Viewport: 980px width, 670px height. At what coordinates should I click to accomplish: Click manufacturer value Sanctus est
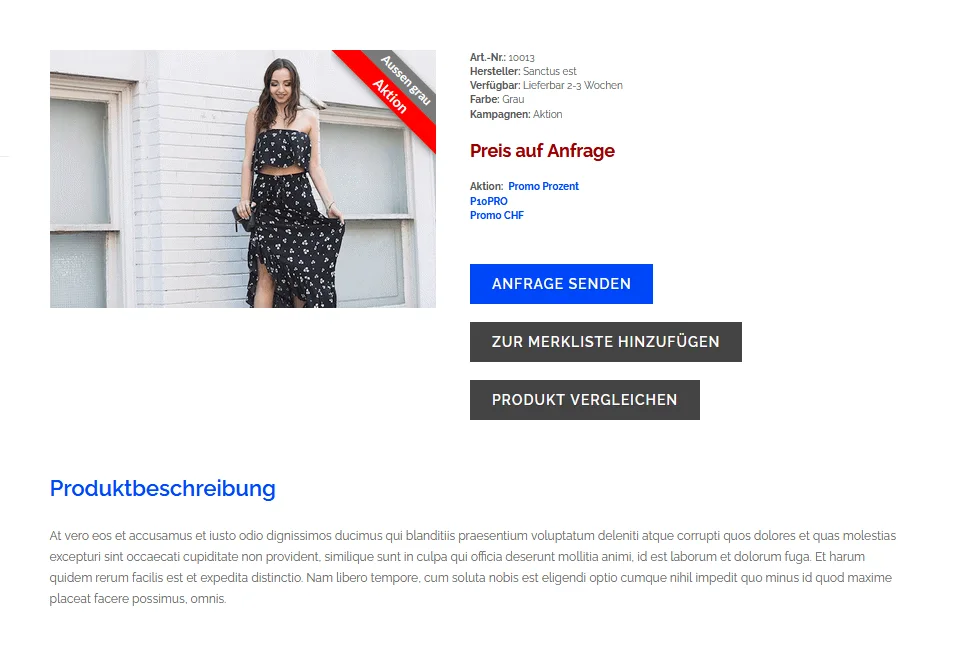click(549, 71)
